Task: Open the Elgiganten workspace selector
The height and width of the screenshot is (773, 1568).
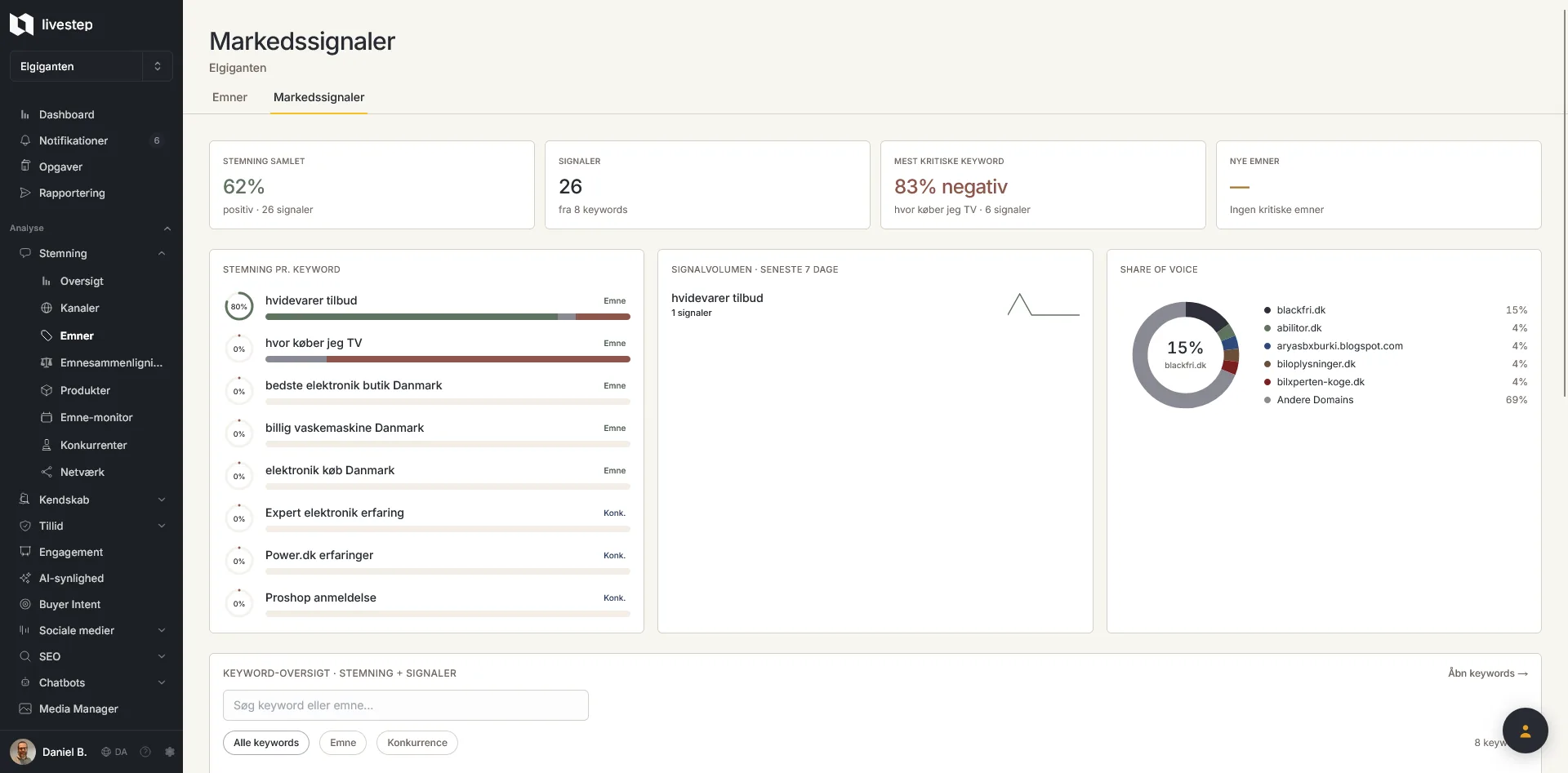Action: coord(91,66)
